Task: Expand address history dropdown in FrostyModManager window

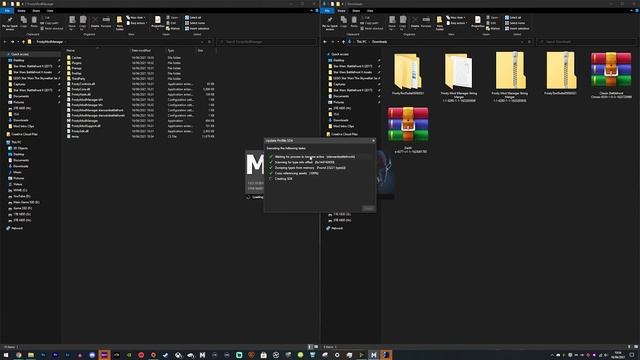Action: point(202,42)
